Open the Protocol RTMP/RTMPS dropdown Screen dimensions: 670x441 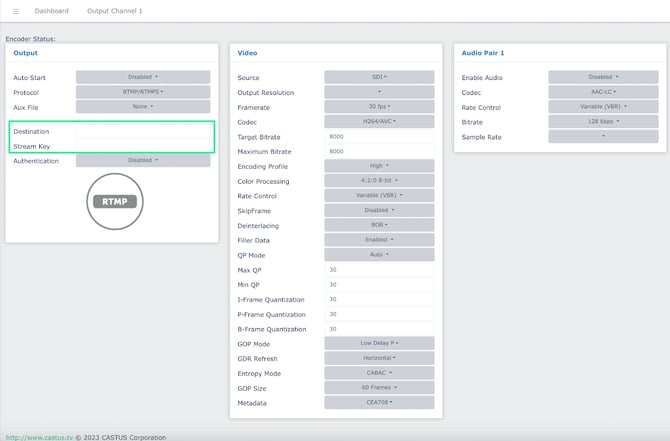143,92
